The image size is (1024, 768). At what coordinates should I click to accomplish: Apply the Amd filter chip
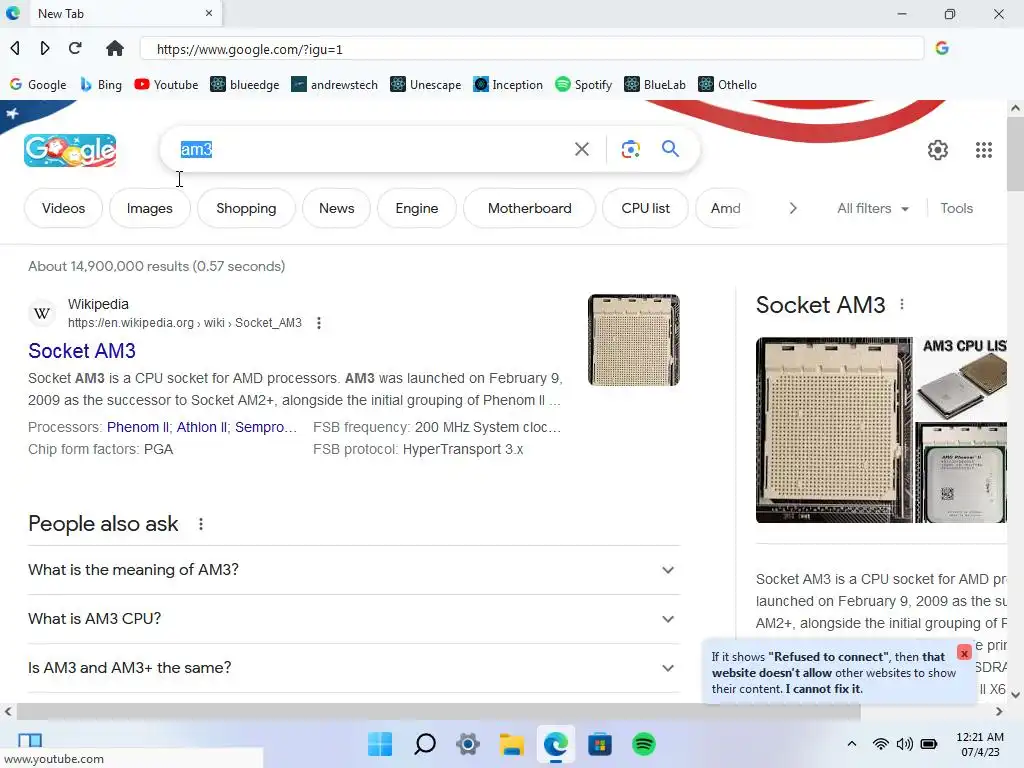[726, 208]
